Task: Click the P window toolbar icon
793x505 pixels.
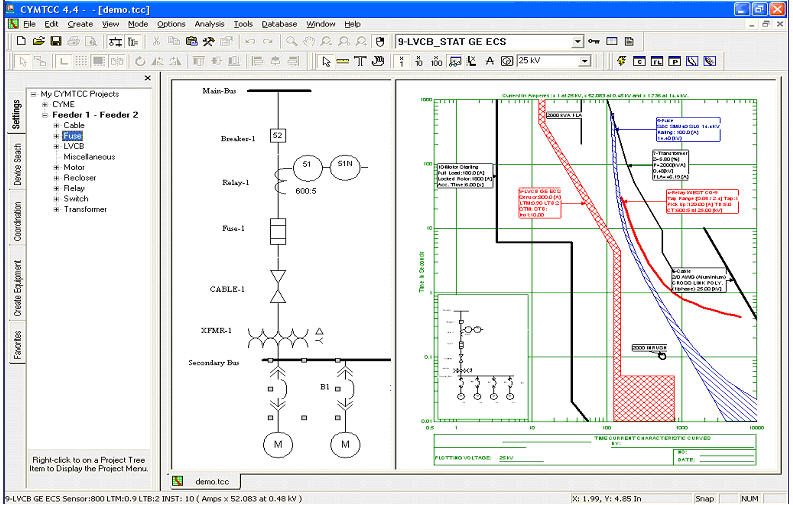Action: click(675, 61)
